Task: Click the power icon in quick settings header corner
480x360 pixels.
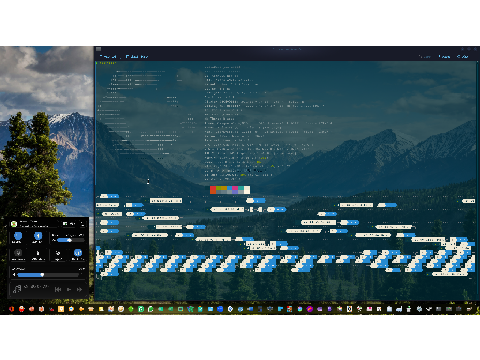Action: click(82, 224)
